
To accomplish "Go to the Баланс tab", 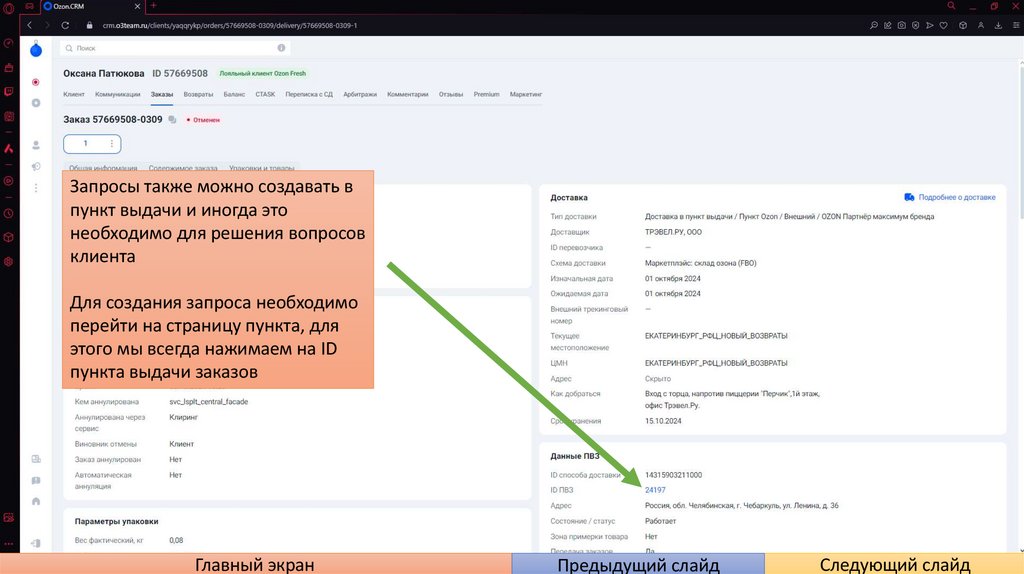I will tap(234, 94).
